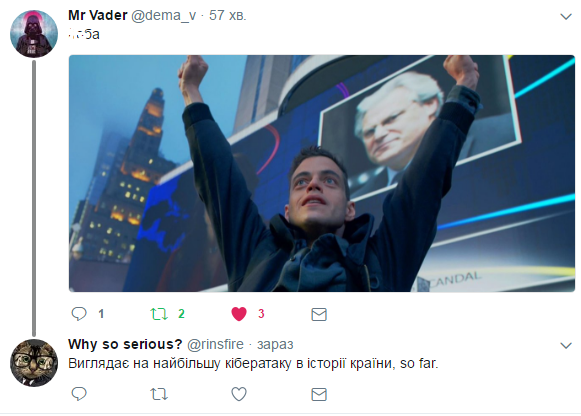This screenshot has width=581, height=416.
Task: Open the @dema_v handle link
Action: [x=163, y=16]
